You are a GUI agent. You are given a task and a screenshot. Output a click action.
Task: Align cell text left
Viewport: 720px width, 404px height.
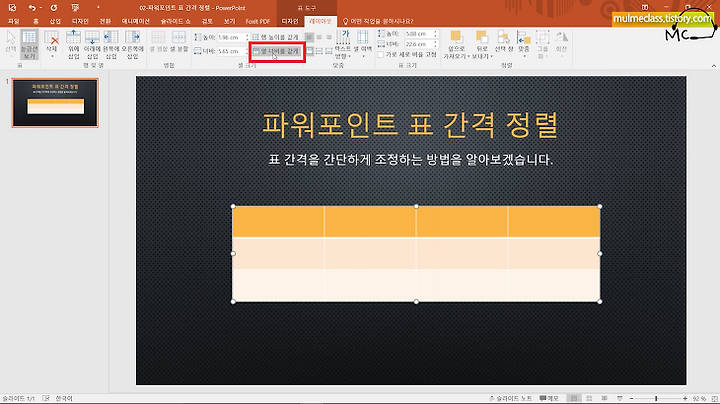pos(309,37)
